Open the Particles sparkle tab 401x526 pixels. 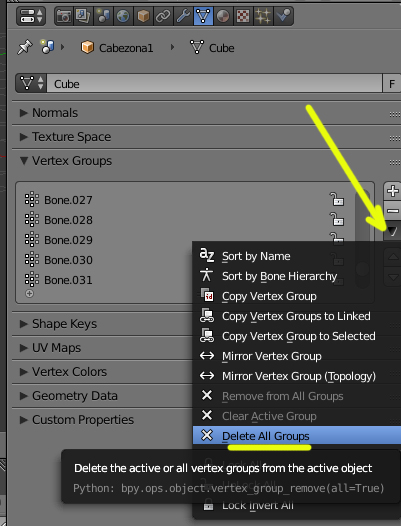click(263, 16)
